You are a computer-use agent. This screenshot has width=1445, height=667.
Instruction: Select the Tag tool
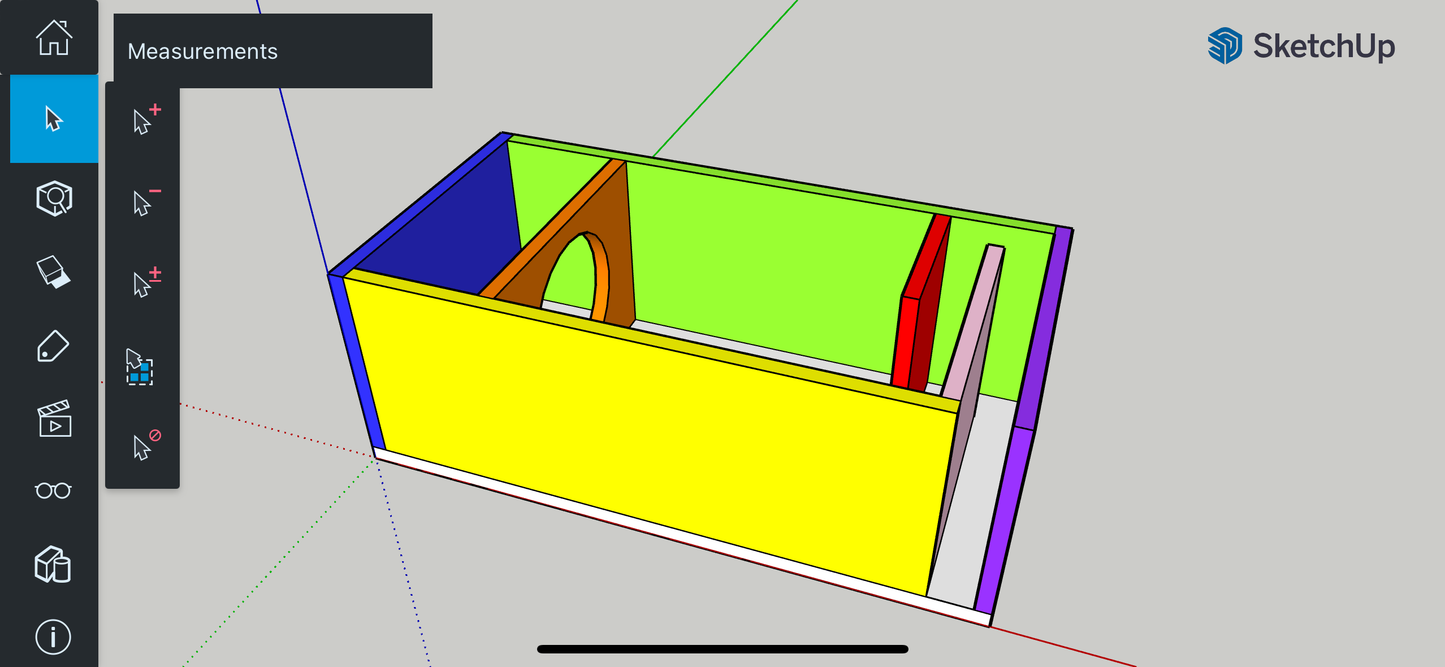(53, 345)
